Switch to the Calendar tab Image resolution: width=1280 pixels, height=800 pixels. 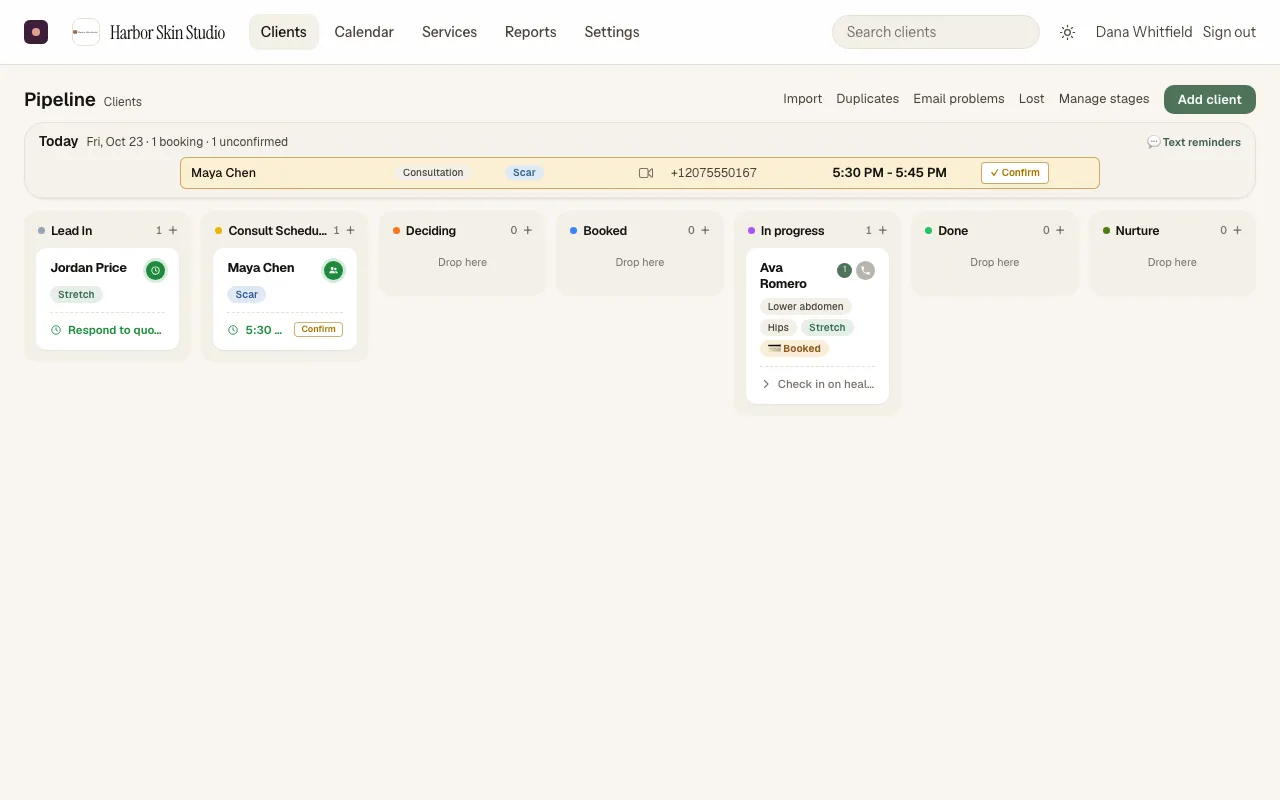click(x=364, y=32)
